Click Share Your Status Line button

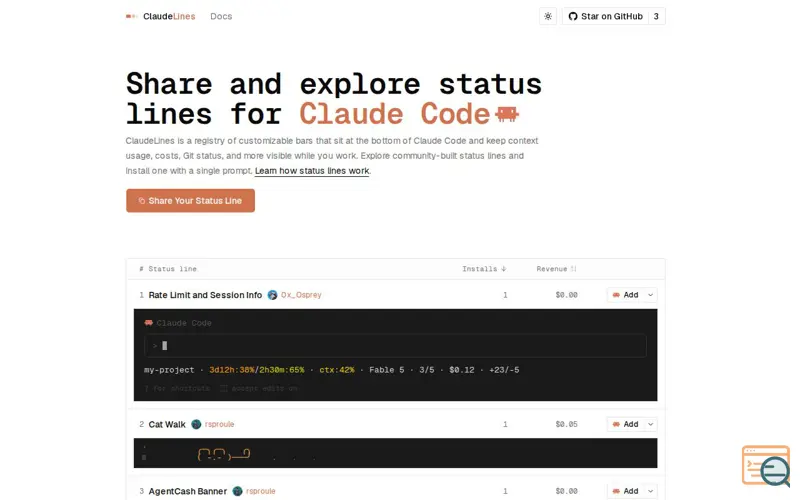tap(190, 201)
